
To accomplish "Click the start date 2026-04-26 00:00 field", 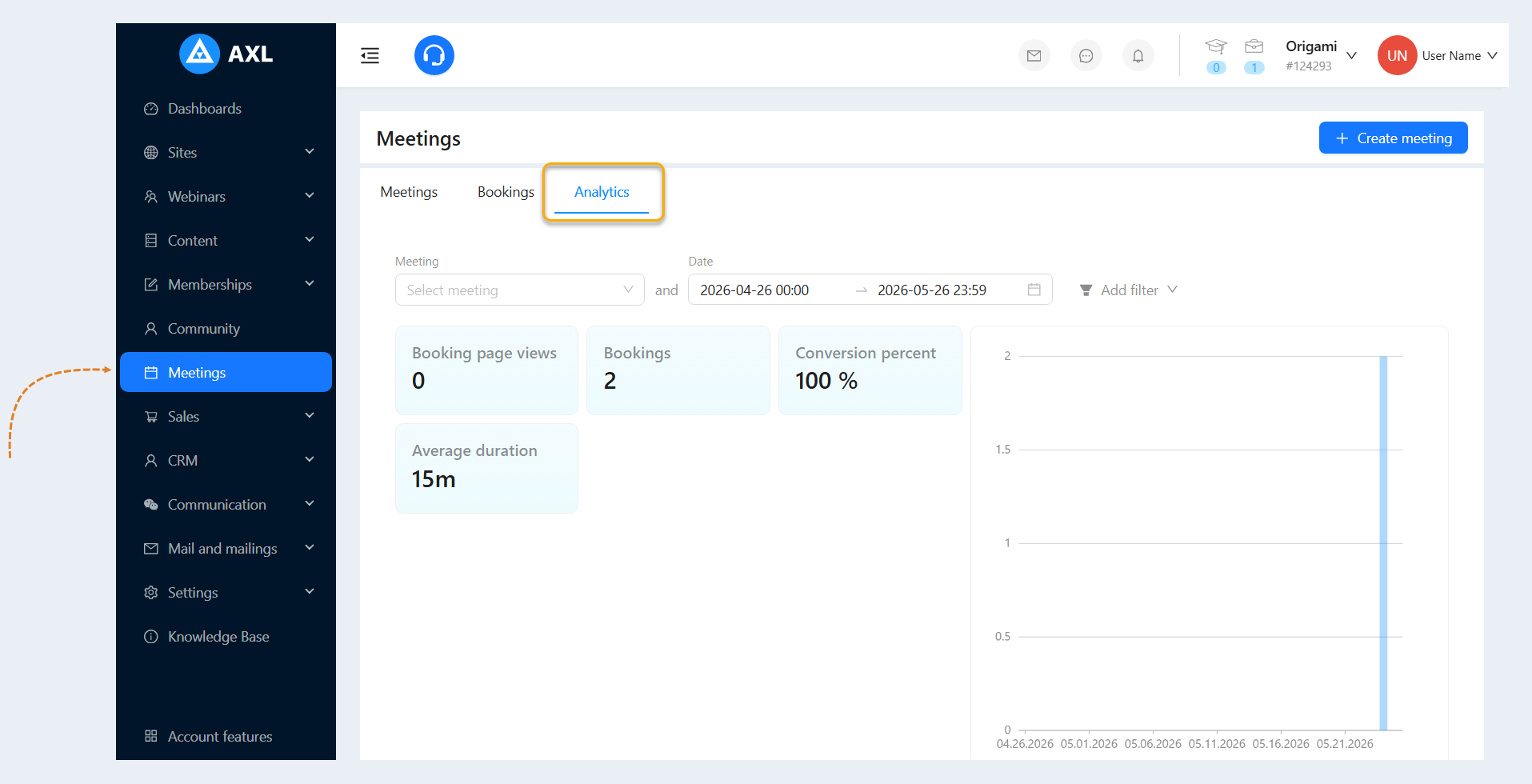I will pyautogui.click(x=754, y=290).
